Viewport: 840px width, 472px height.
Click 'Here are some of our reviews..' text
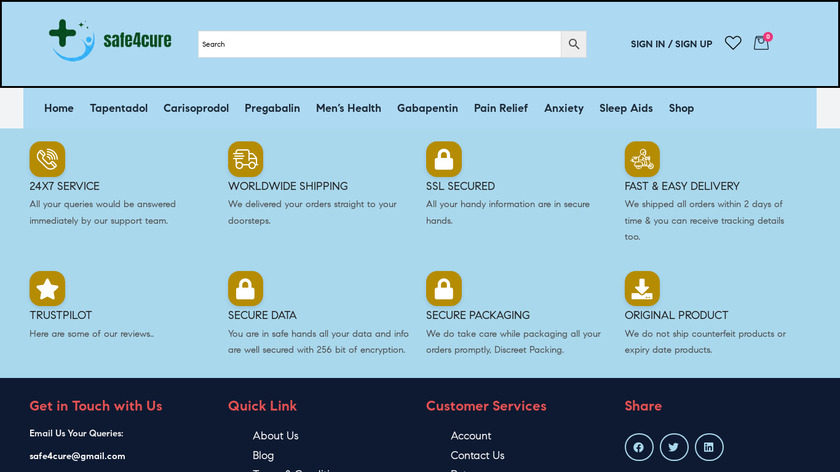[92, 334]
